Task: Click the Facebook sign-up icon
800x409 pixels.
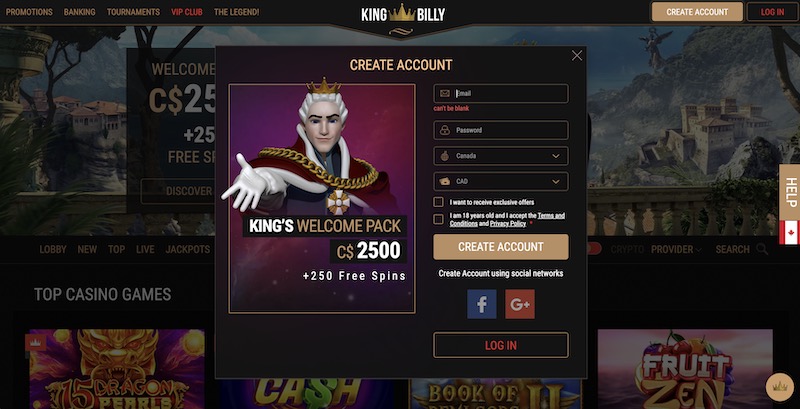Action: click(482, 304)
